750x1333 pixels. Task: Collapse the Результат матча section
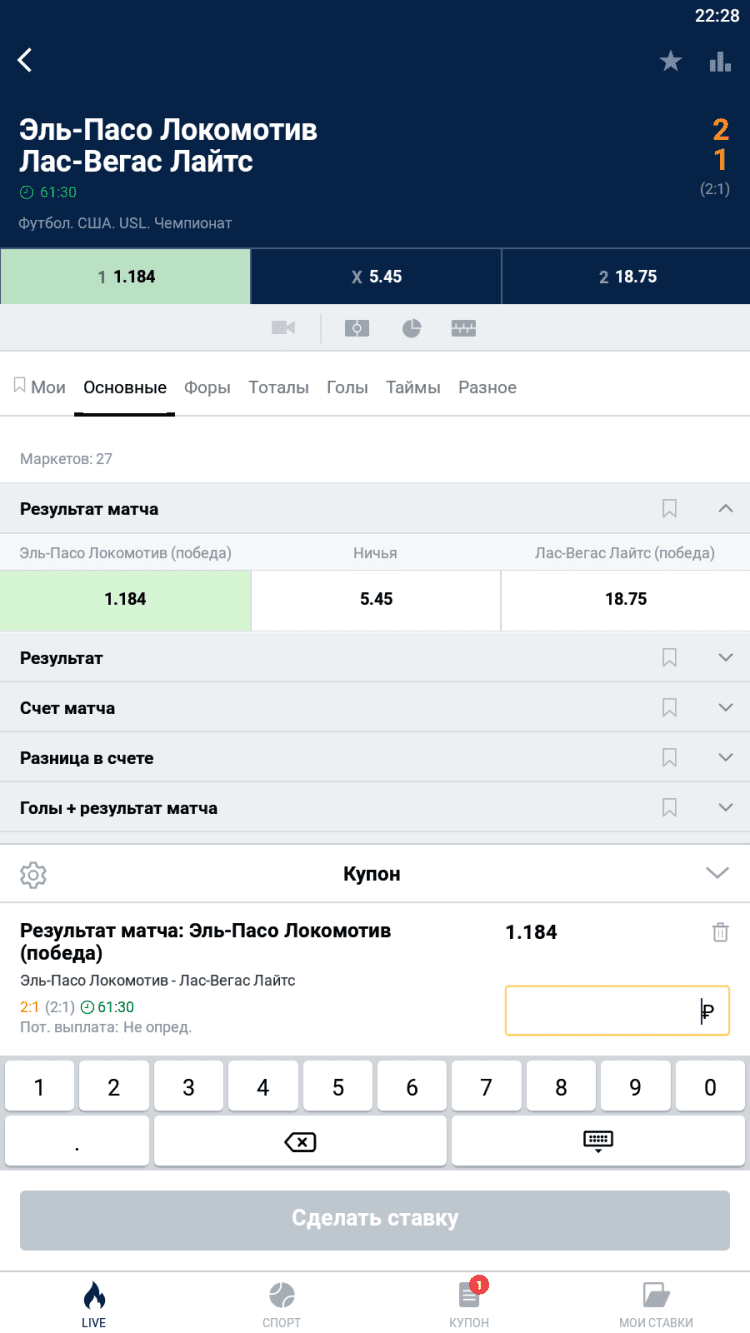click(726, 509)
